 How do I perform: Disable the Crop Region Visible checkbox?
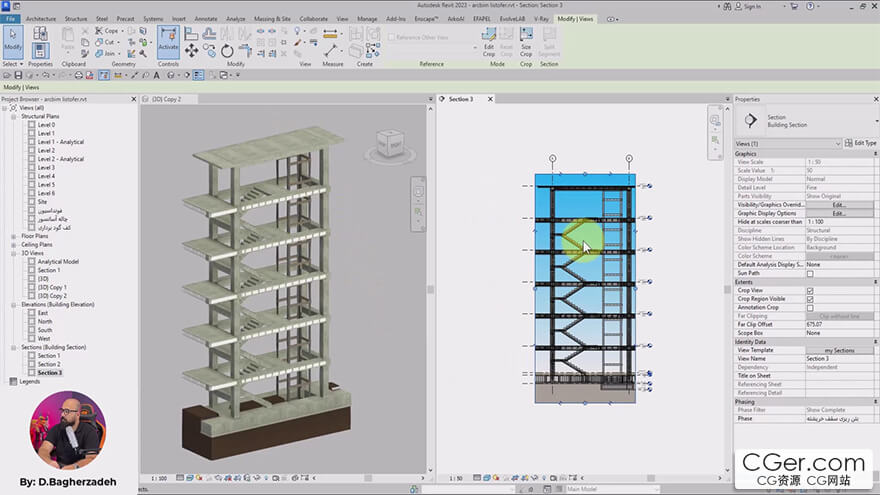point(810,299)
